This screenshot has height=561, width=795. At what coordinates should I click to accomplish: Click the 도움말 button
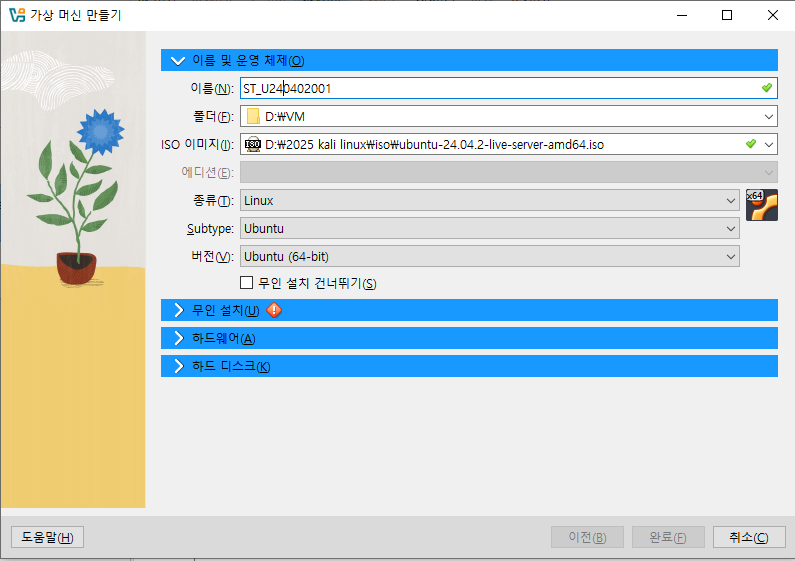click(x=47, y=537)
